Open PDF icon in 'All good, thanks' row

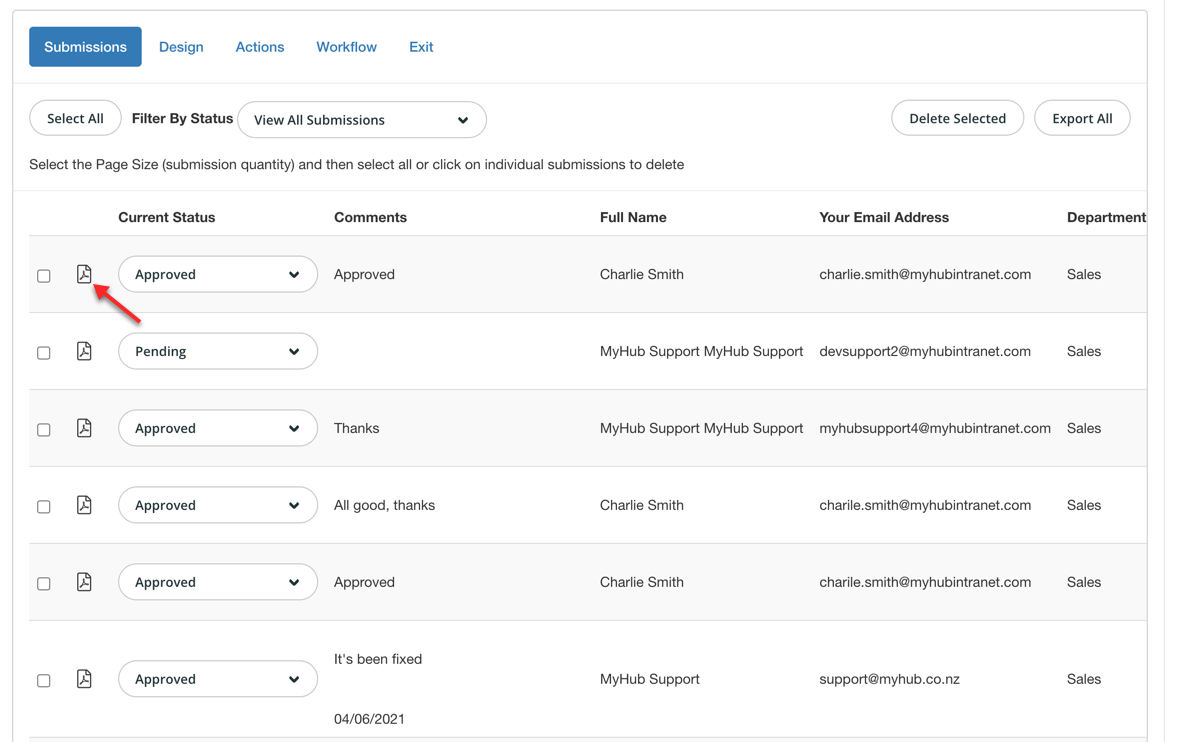pos(84,504)
